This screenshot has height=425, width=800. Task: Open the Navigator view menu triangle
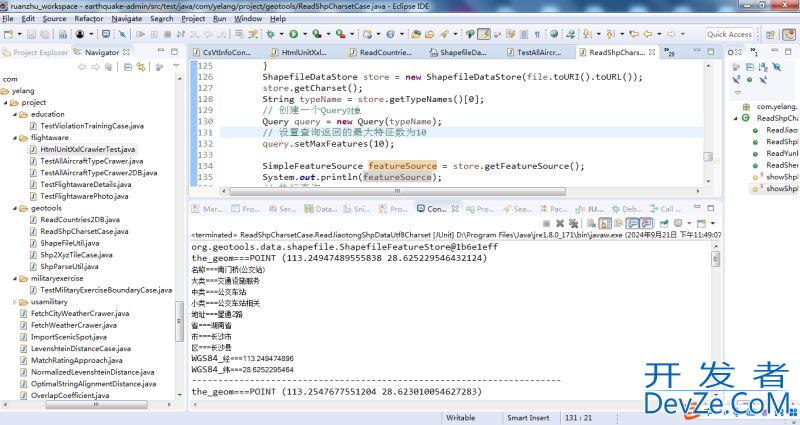pyautogui.click(x=176, y=66)
